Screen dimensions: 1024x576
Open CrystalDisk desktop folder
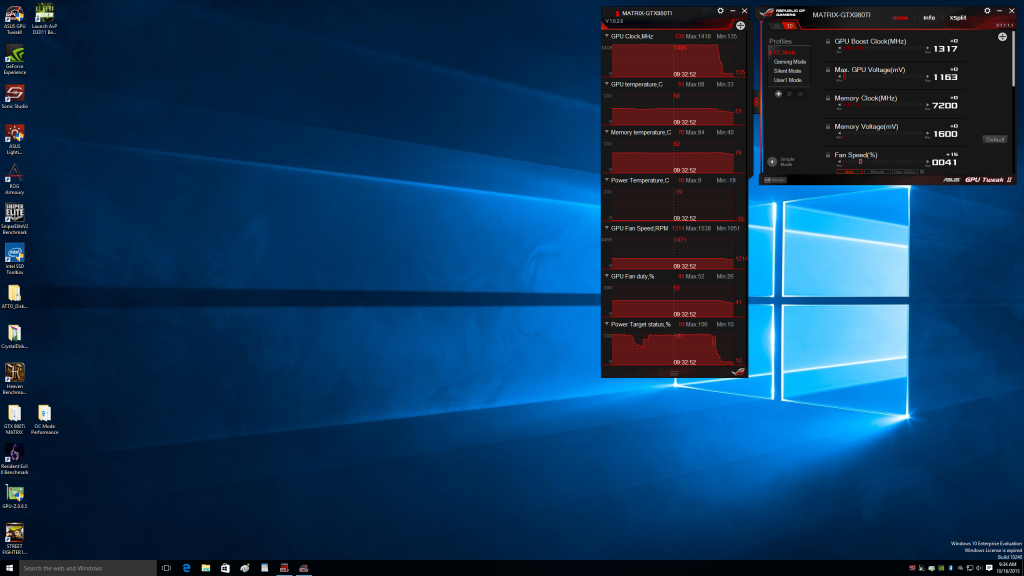point(14,337)
